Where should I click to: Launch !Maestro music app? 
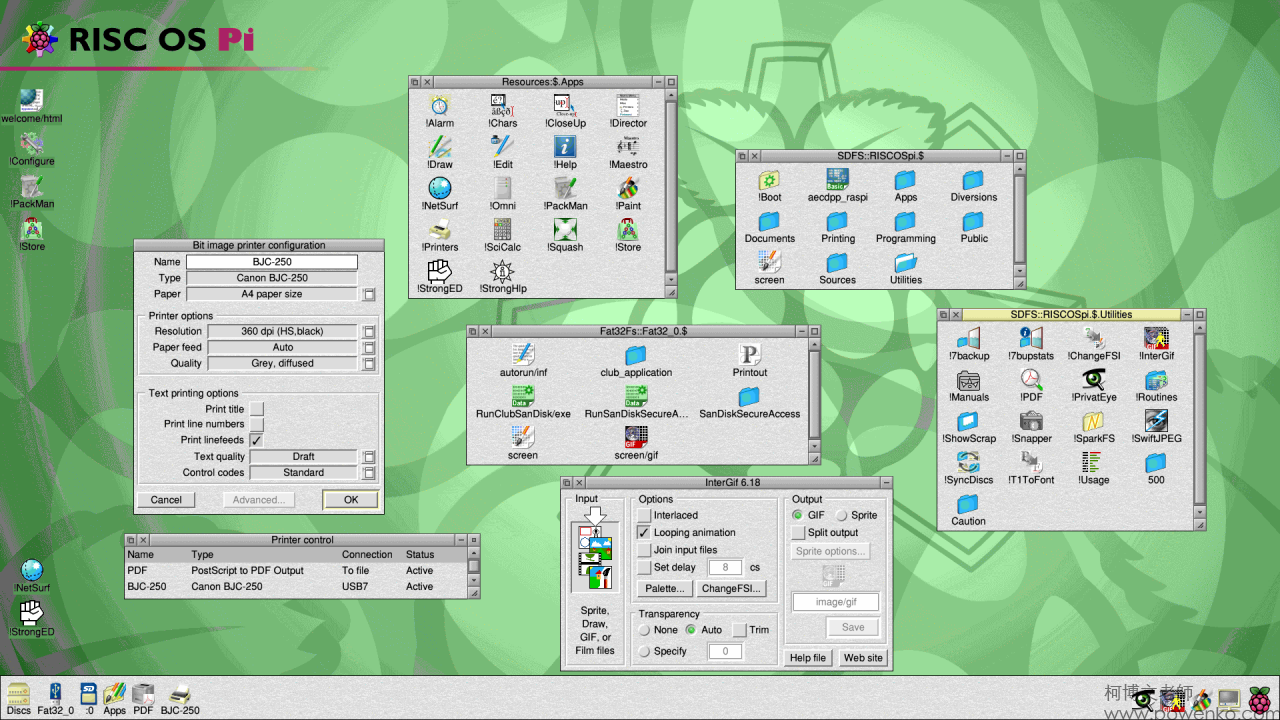click(628, 151)
